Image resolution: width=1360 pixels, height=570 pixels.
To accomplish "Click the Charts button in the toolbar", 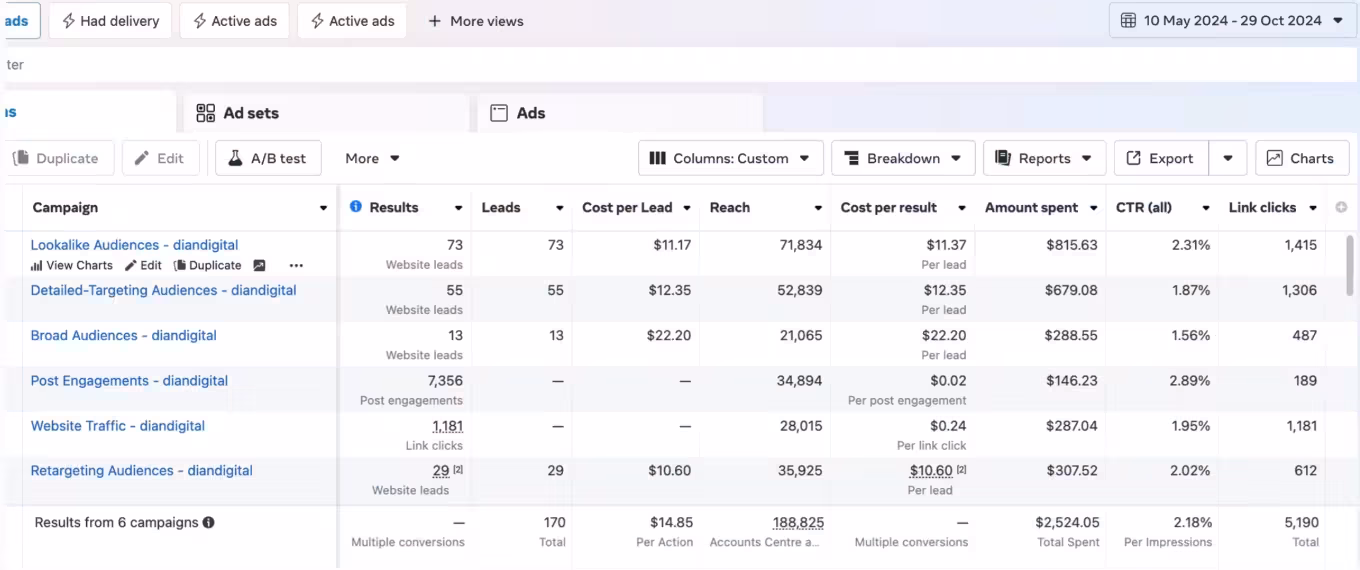I will coord(1302,158).
